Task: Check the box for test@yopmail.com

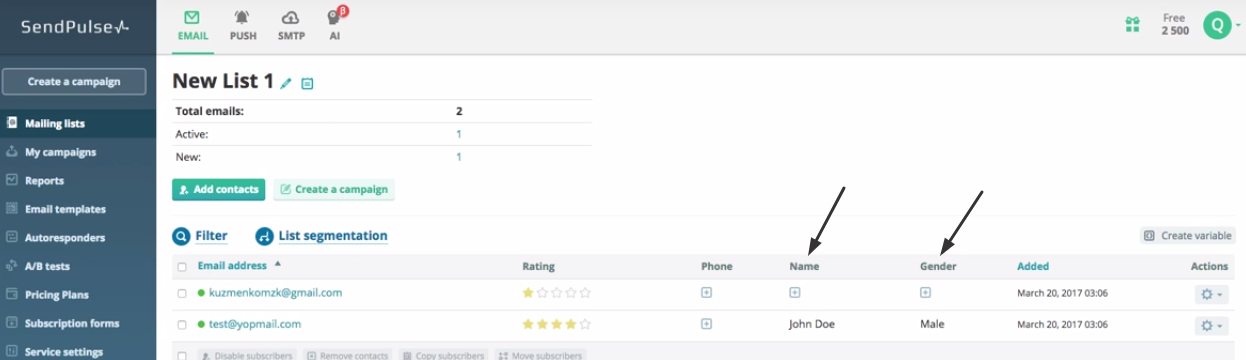Action: pyautogui.click(x=182, y=325)
